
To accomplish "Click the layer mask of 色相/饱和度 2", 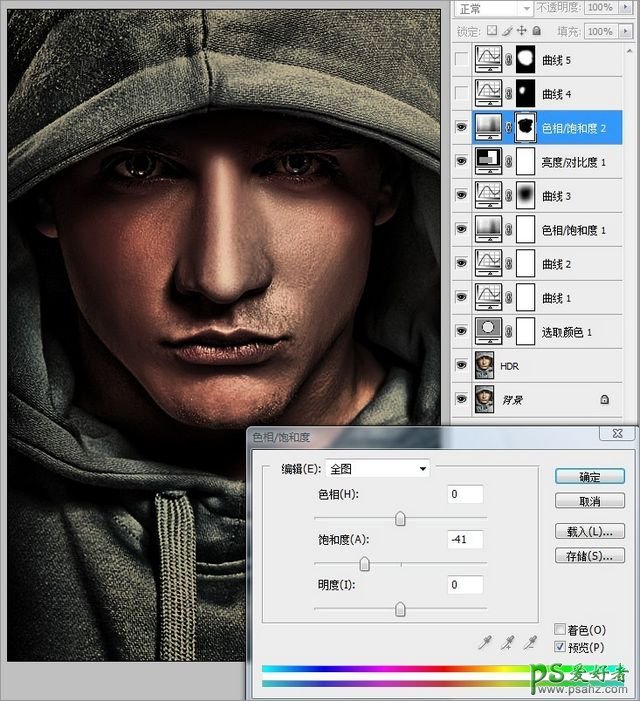I will 525,127.
